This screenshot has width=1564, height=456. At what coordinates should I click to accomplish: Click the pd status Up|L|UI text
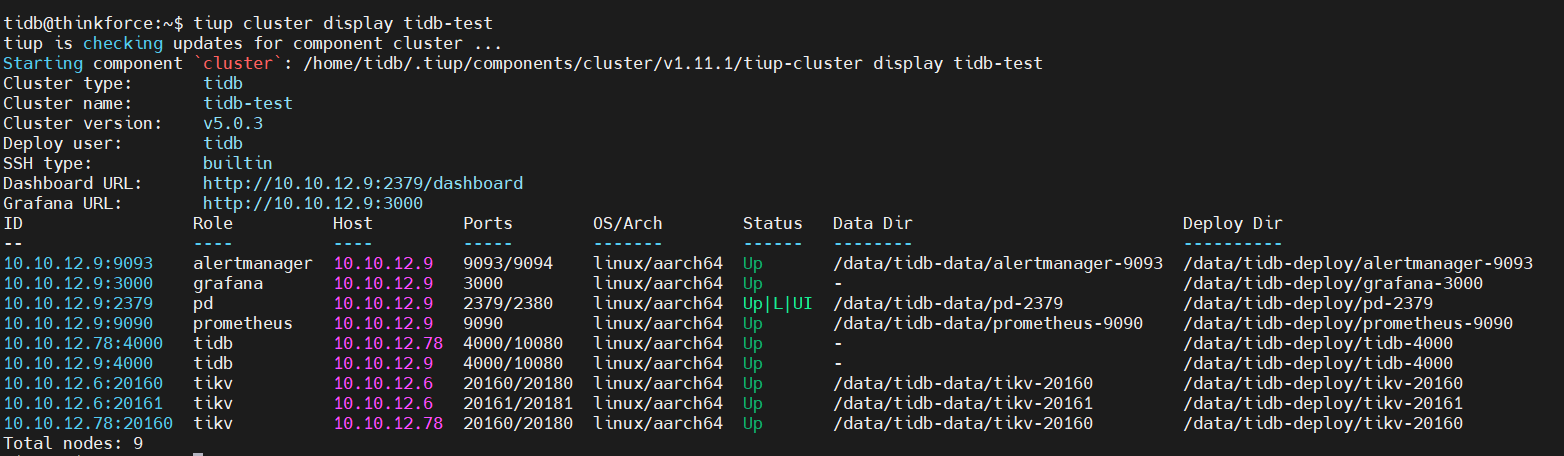point(777,304)
